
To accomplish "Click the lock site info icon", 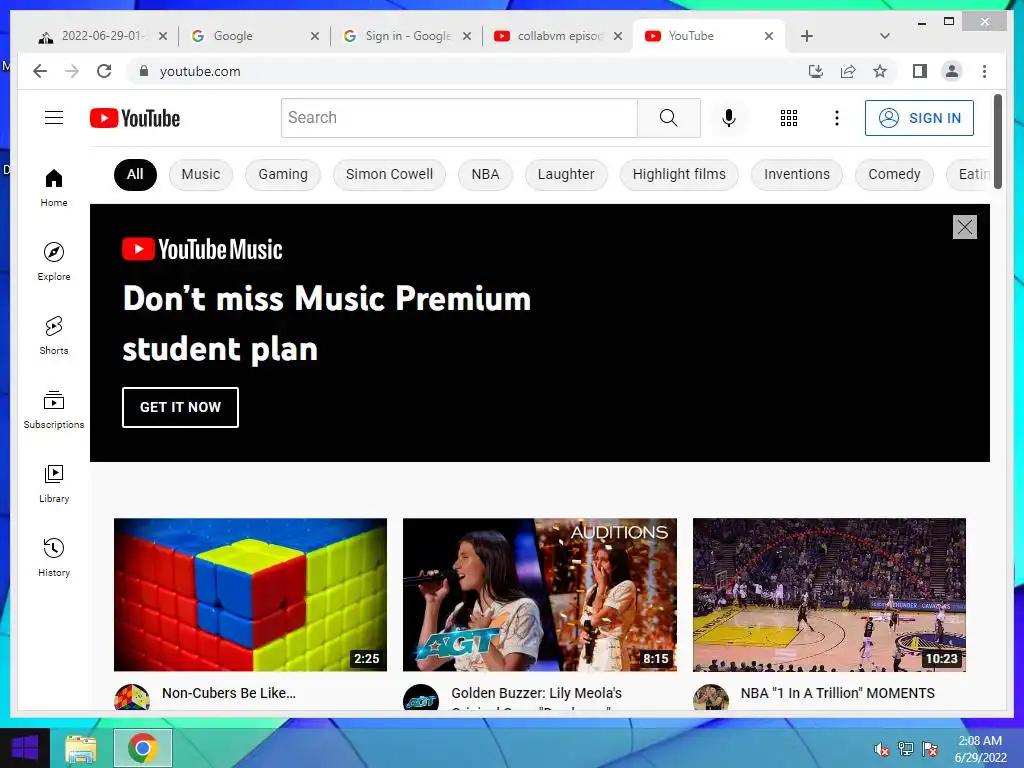I will pyautogui.click(x=144, y=71).
